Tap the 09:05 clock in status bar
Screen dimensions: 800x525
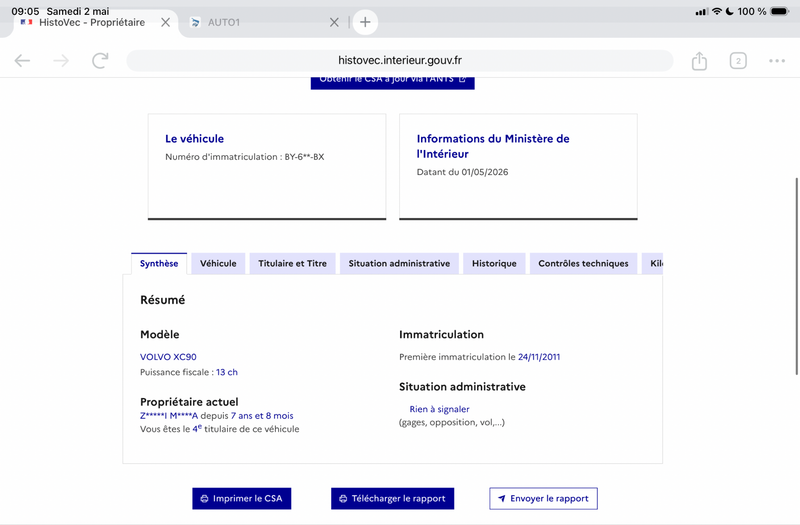point(25,11)
